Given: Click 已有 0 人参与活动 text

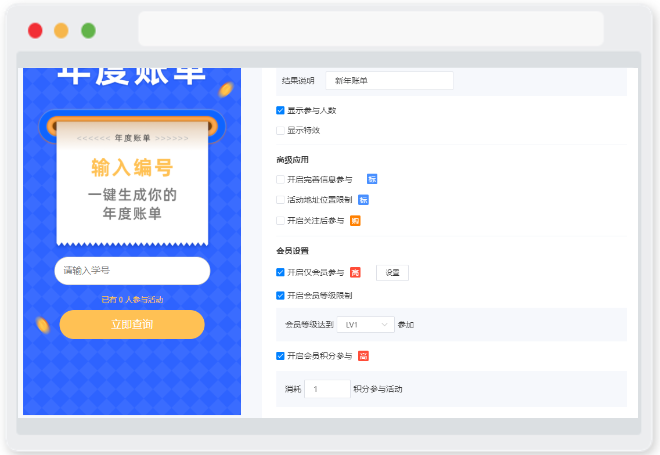Looking at the screenshot, I should (x=132, y=299).
